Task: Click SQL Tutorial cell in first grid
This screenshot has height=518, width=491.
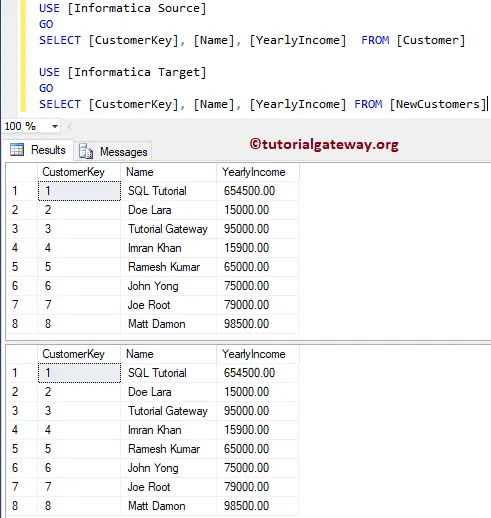Action: [168, 191]
